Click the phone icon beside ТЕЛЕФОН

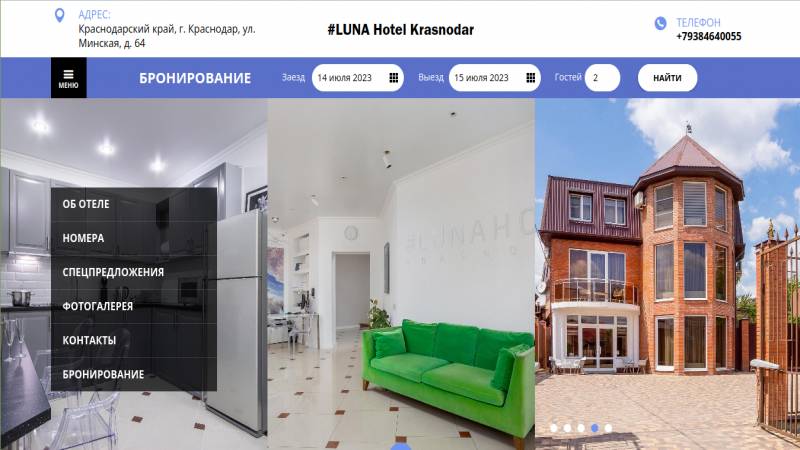click(x=660, y=23)
